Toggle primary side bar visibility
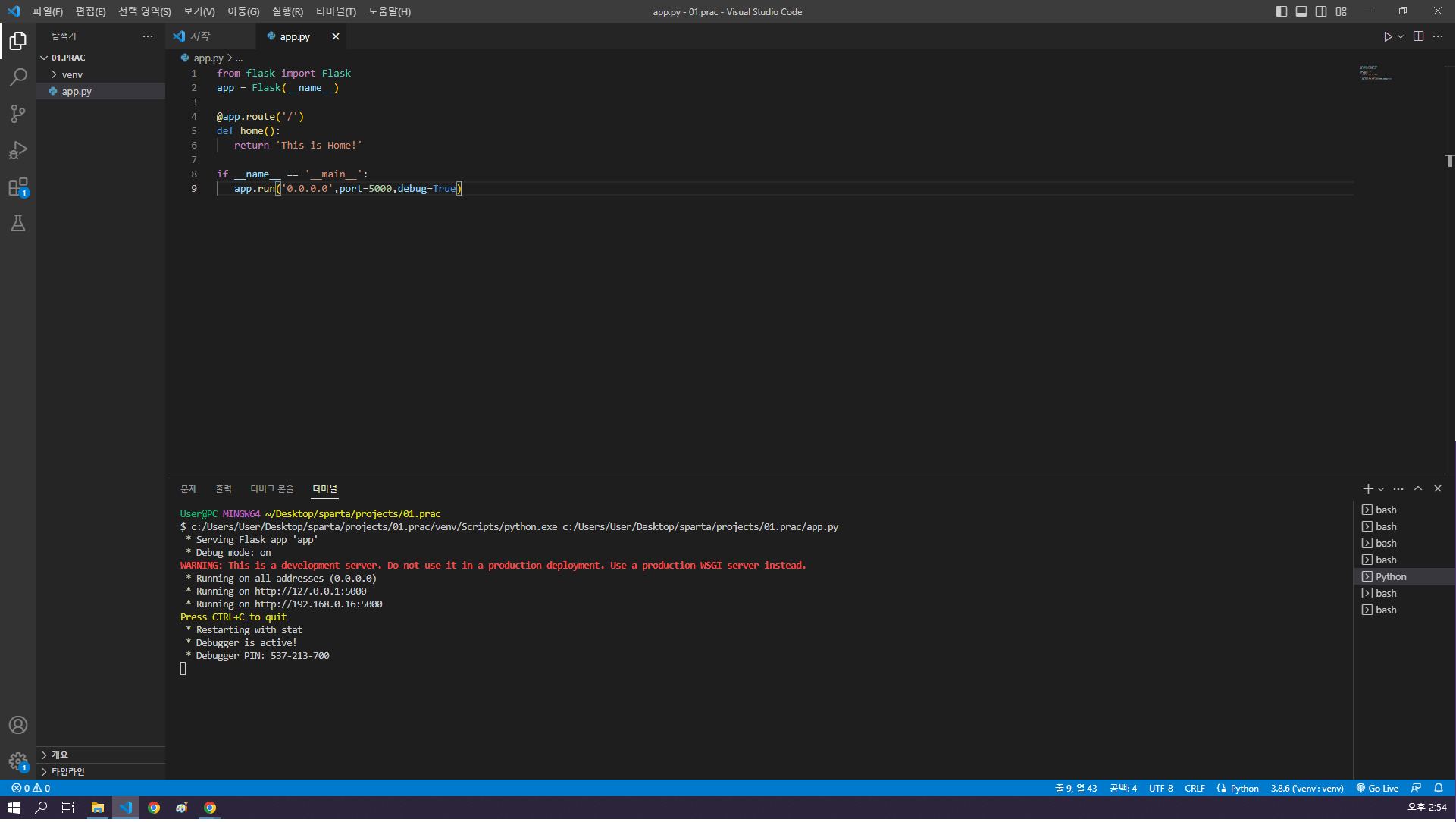Screen dimensions: 1456x822 pos(1282,11)
